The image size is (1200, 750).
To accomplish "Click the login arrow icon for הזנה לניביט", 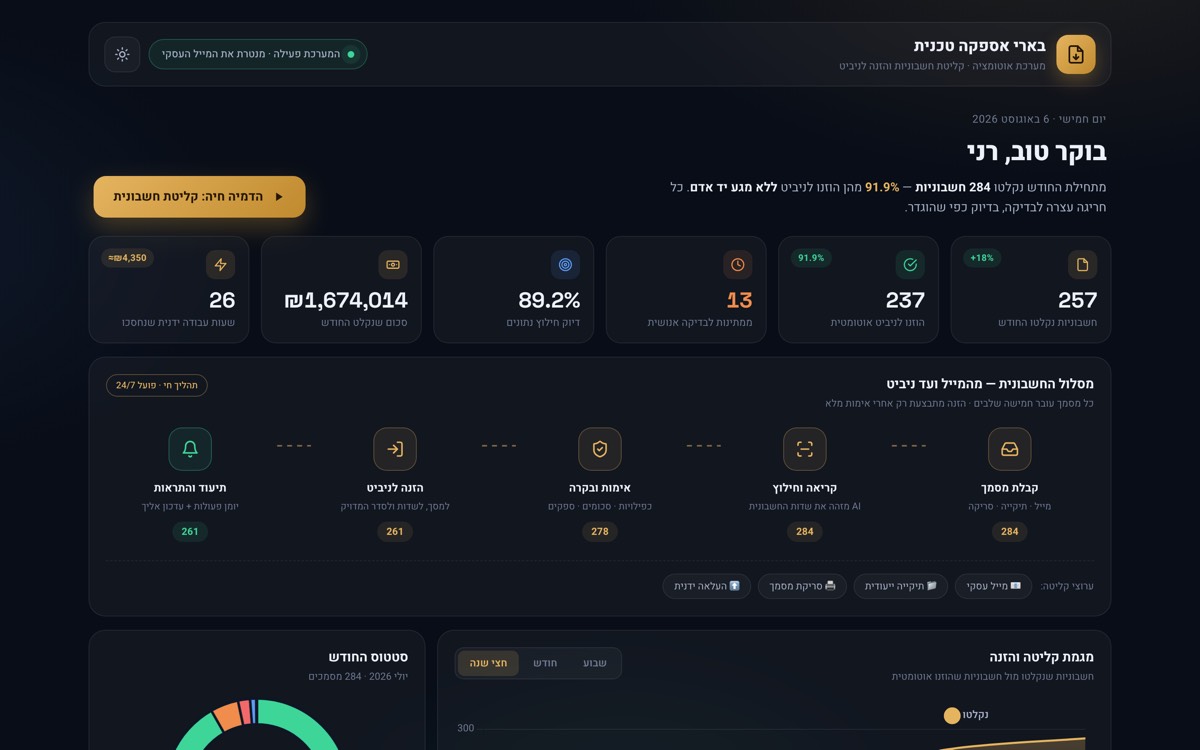I will pyautogui.click(x=395, y=449).
